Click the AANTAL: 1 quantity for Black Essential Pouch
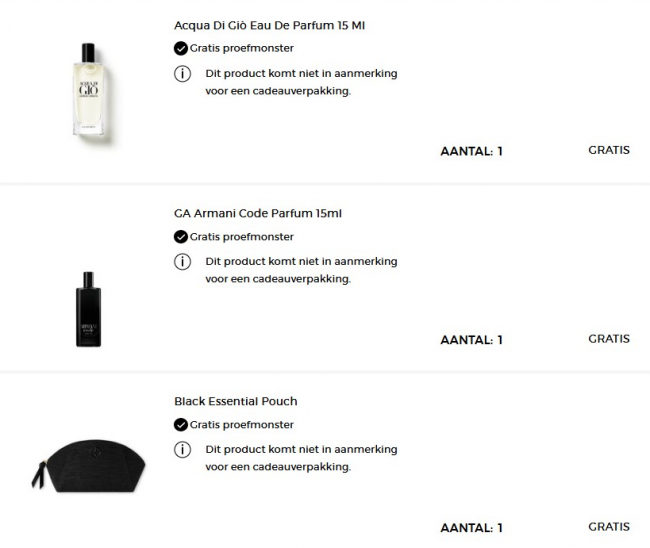Screen dimensions: 650x548 click(471, 527)
